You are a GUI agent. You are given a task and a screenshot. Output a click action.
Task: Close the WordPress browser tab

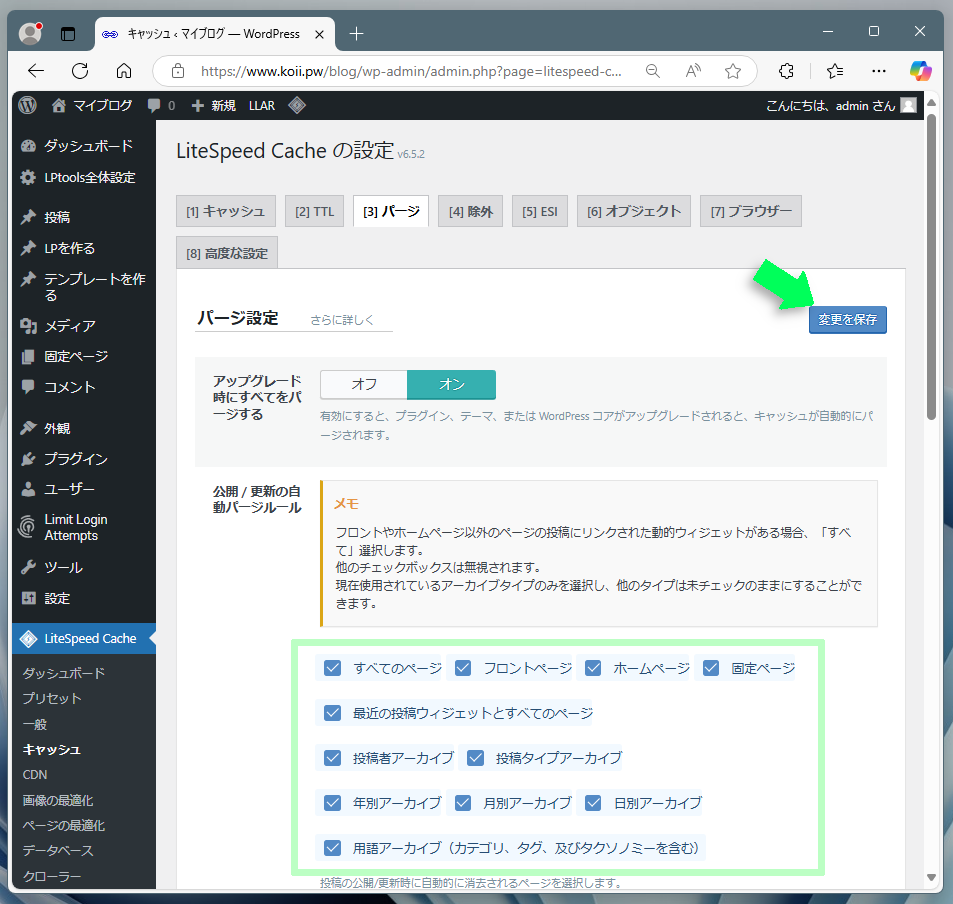[319, 35]
